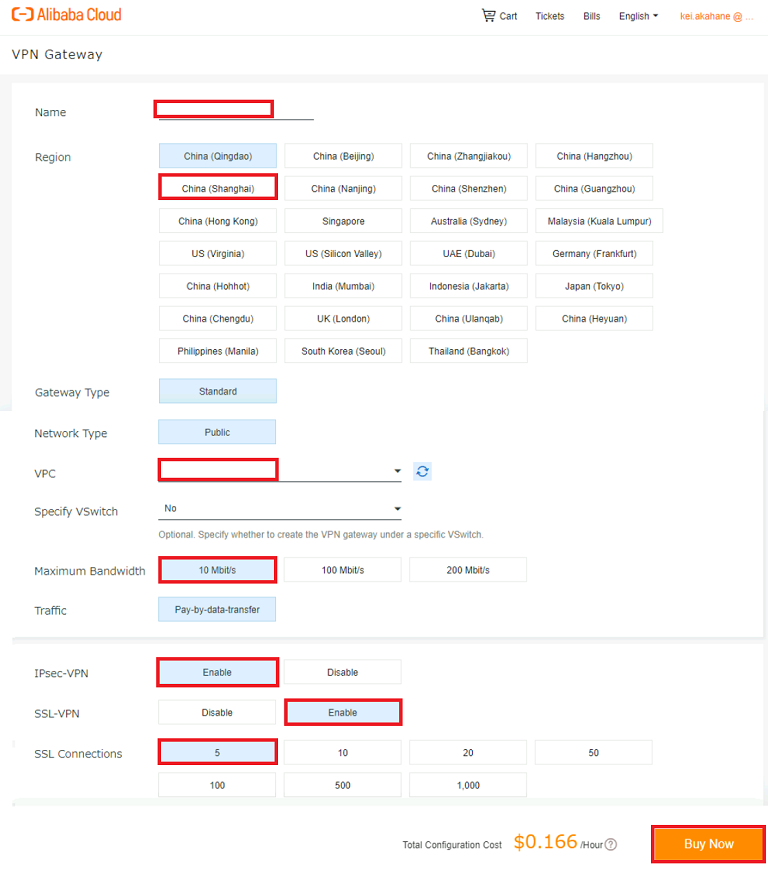Image resolution: width=768 pixels, height=873 pixels.
Task: Refresh the VPC list
Action: click(x=422, y=472)
